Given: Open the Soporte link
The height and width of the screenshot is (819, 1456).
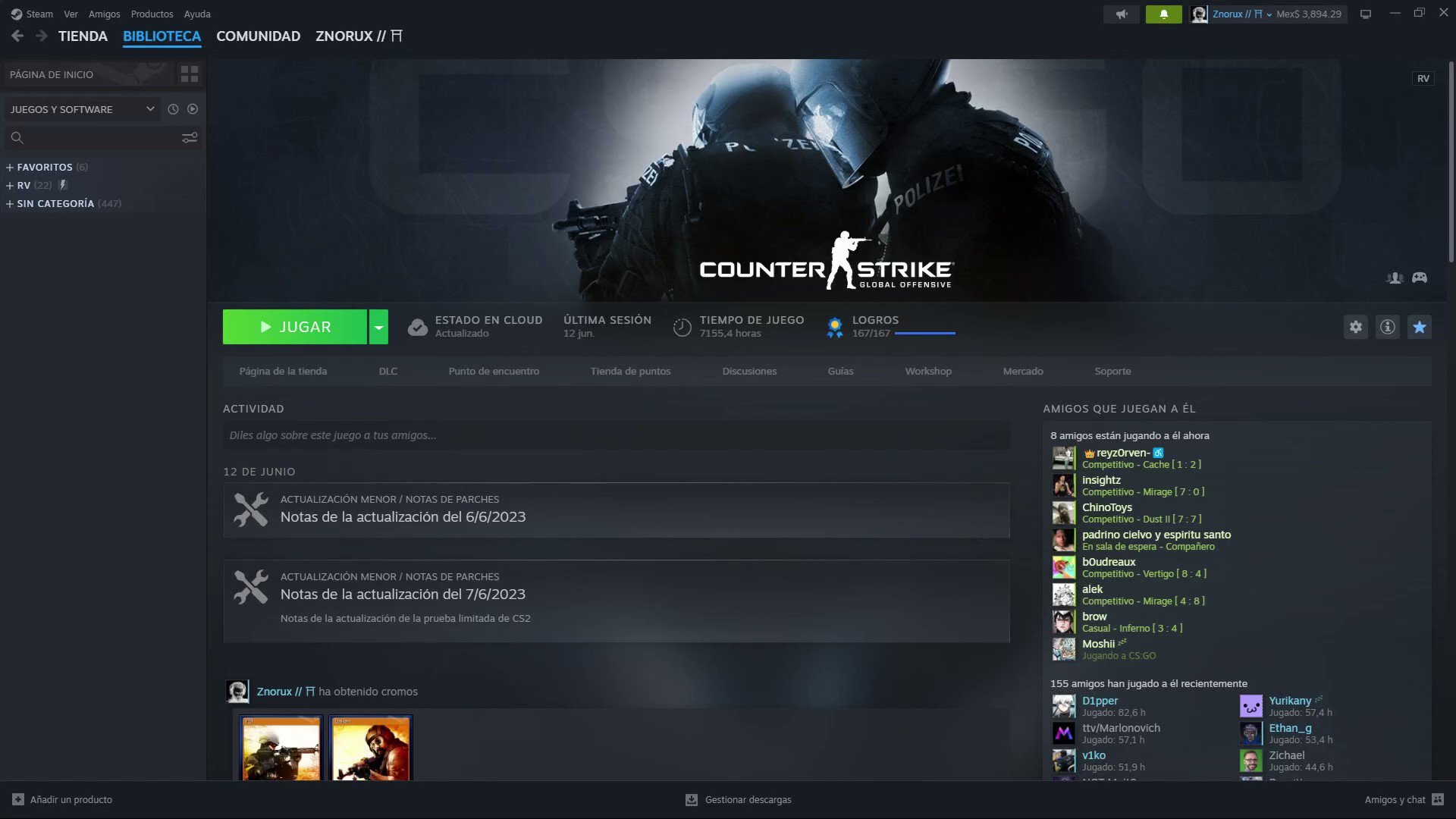Looking at the screenshot, I should [1112, 371].
